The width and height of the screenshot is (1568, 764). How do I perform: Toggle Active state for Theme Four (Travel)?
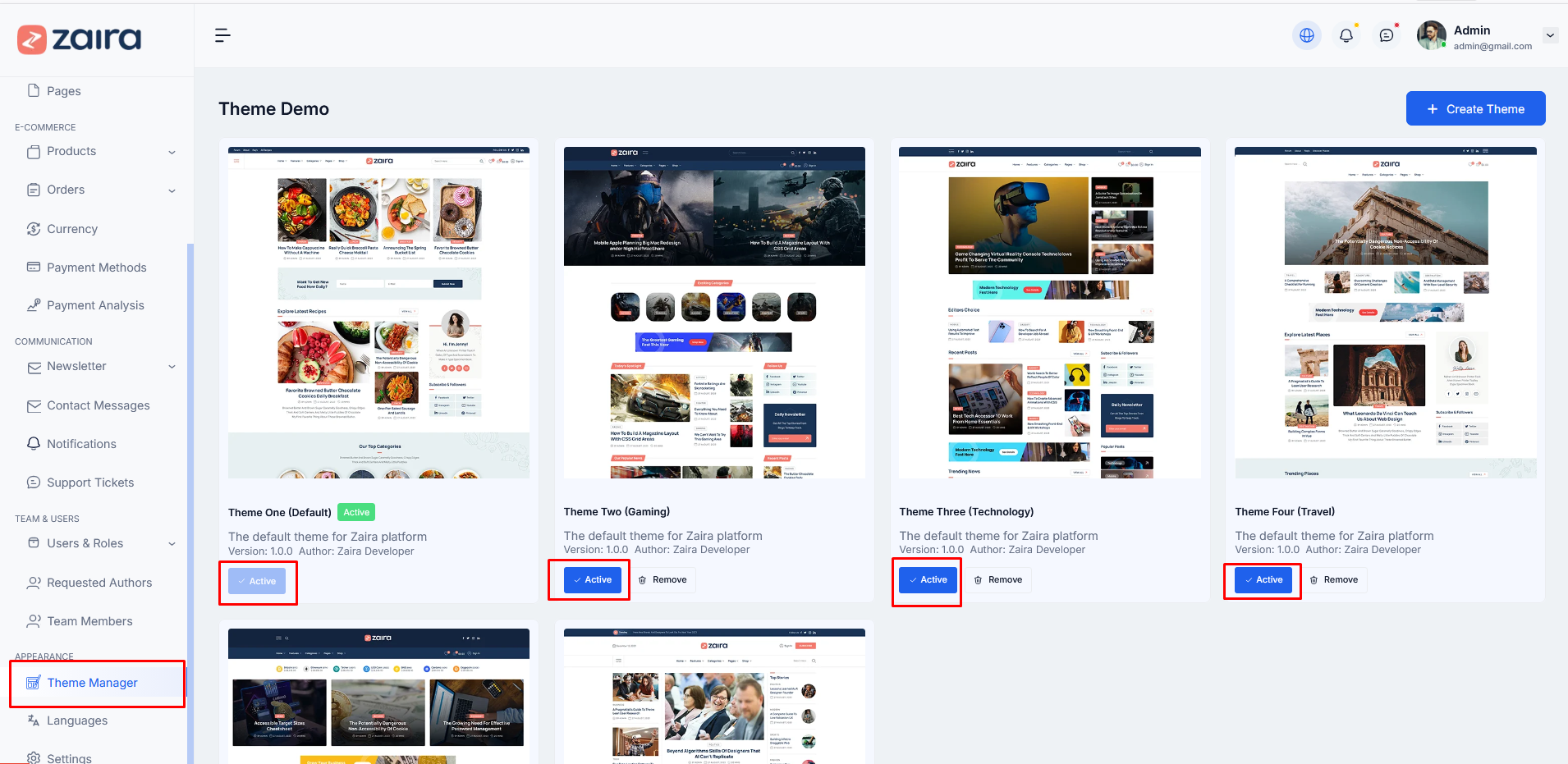(x=1262, y=579)
